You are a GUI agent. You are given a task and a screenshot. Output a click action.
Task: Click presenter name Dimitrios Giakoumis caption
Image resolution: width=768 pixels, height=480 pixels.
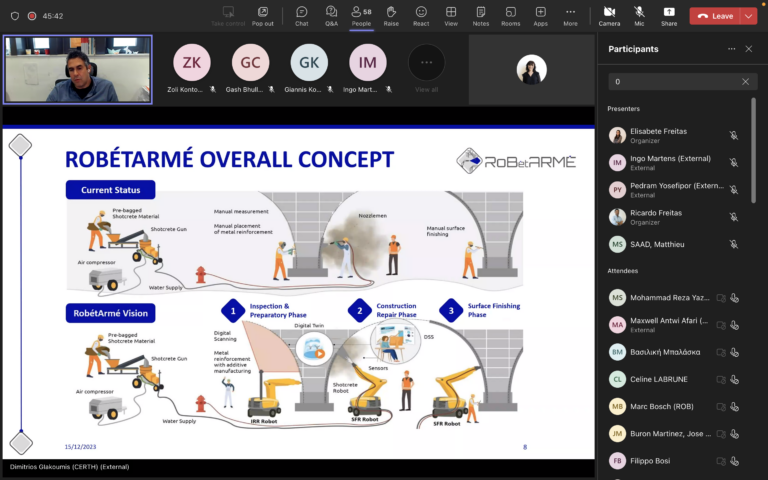point(70,467)
